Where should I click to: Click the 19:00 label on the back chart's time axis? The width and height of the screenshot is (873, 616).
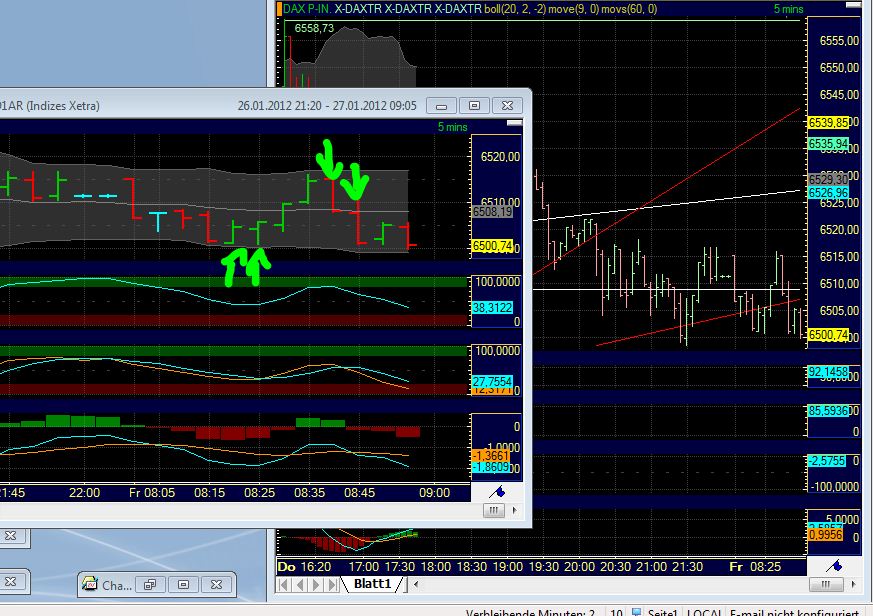[x=508, y=567]
